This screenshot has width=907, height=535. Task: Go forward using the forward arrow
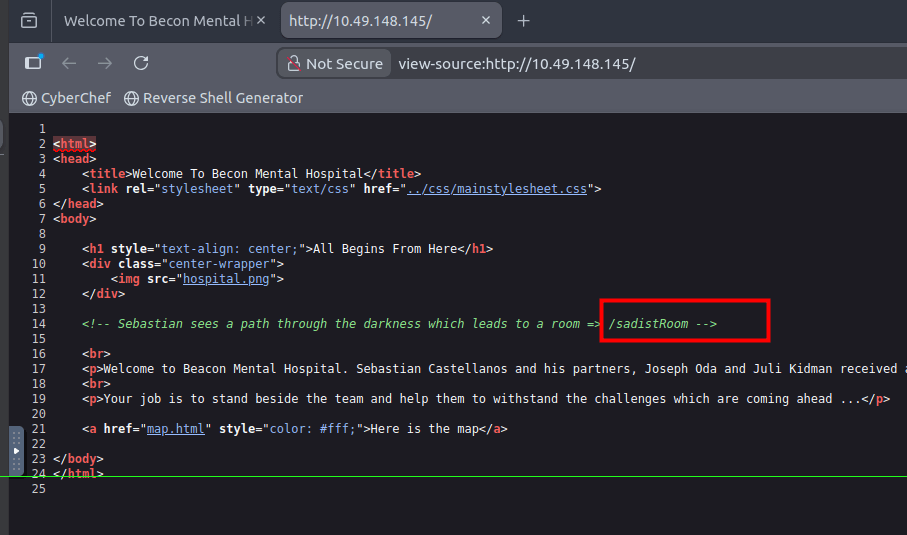[x=105, y=63]
